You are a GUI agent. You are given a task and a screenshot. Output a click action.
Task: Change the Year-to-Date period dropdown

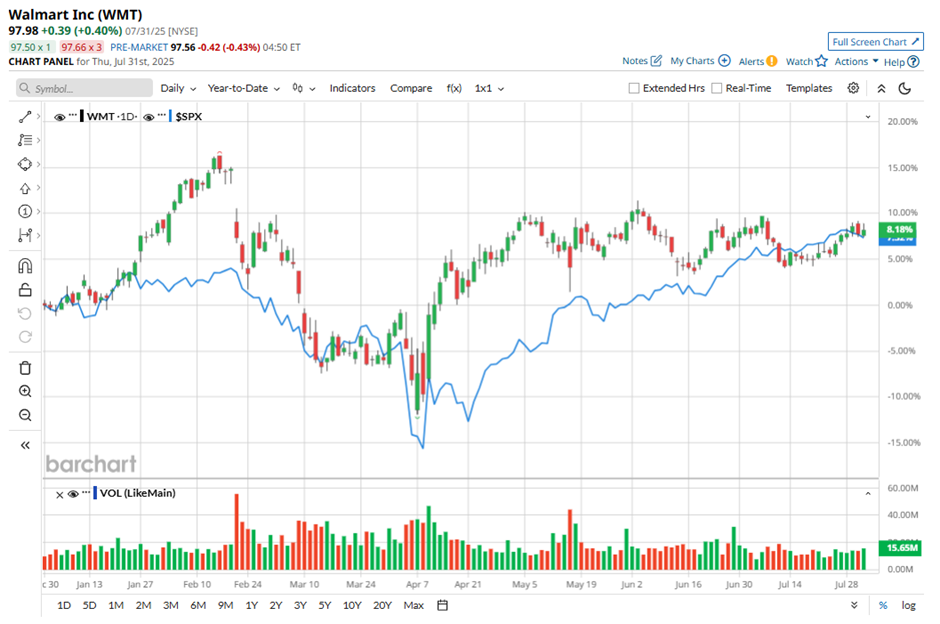tap(243, 88)
